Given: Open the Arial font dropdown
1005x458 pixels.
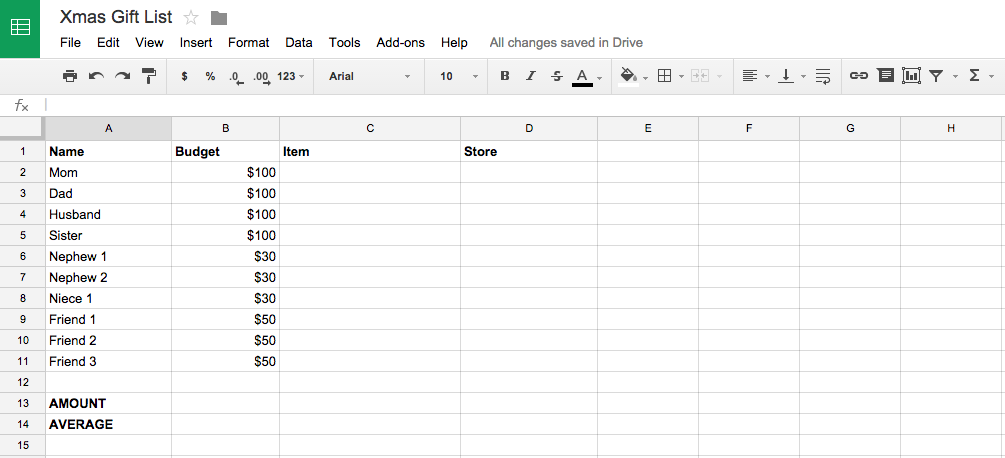Looking at the screenshot, I should coord(368,76).
